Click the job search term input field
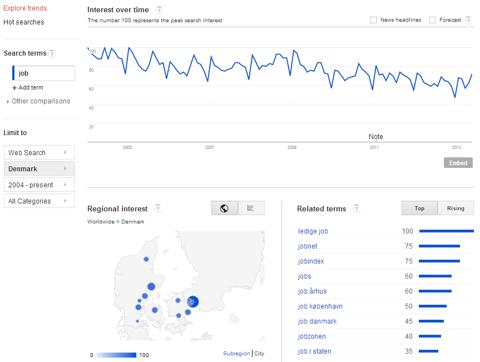This screenshot has width=480, height=362. coord(43,73)
